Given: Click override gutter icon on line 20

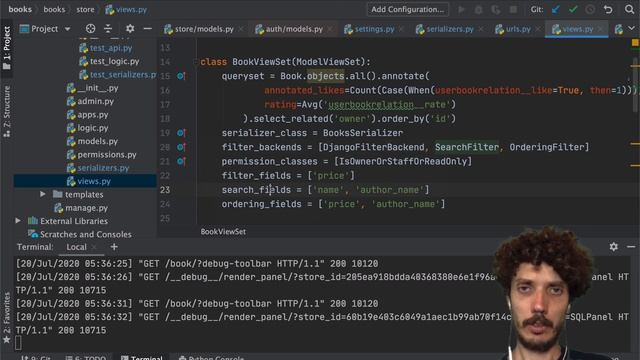Looking at the screenshot, I should (x=181, y=147).
